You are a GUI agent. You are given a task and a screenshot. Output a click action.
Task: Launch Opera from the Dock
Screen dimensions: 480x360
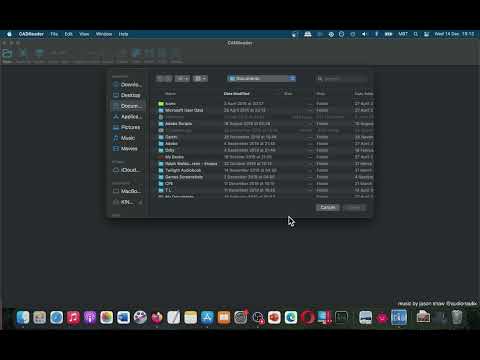coord(307,317)
